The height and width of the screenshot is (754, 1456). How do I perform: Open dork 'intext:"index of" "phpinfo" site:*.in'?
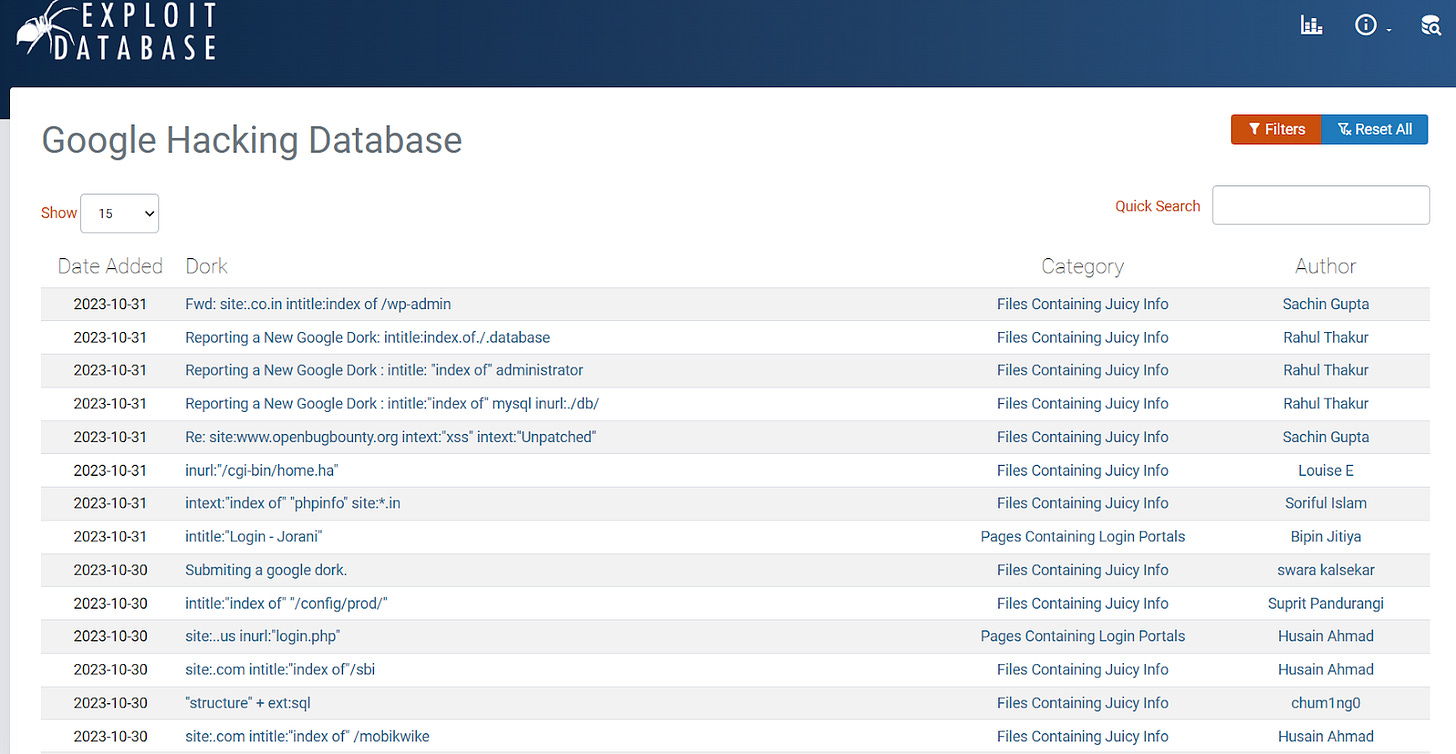click(x=293, y=503)
